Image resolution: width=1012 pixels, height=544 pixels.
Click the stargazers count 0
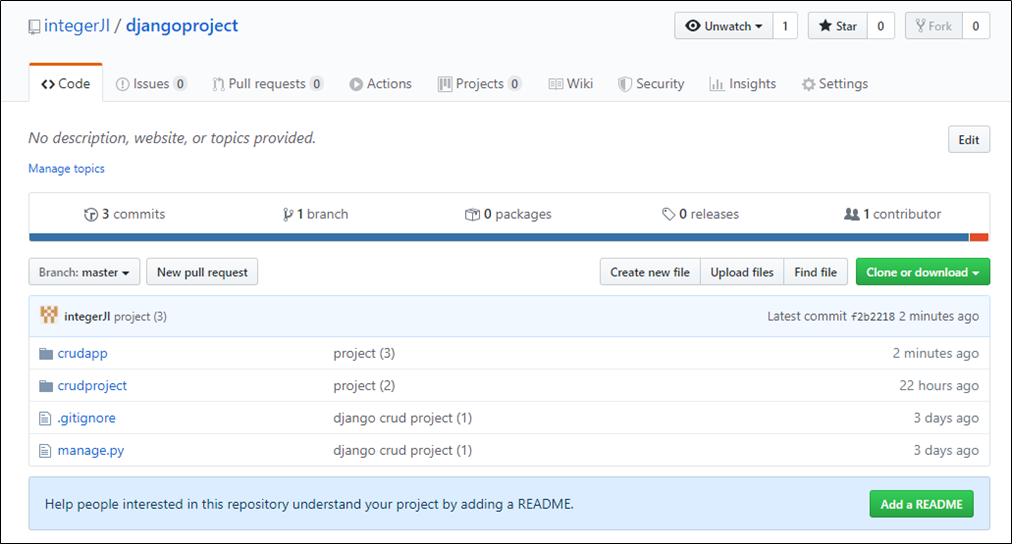coord(880,26)
